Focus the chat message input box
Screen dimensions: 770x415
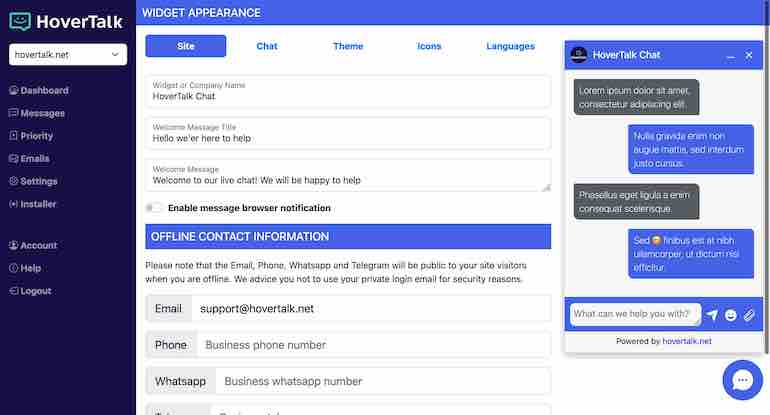(635, 314)
